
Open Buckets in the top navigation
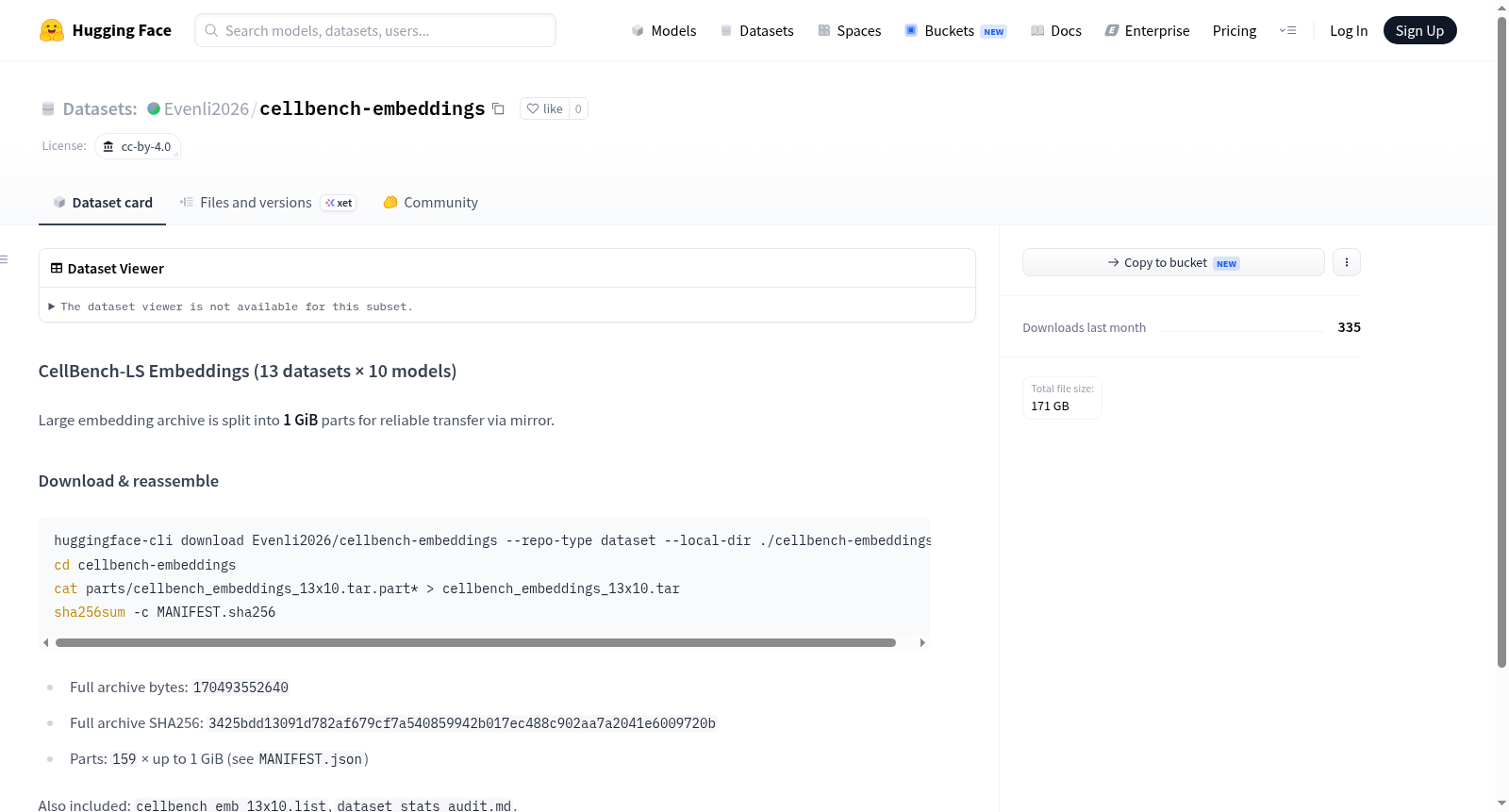point(955,30)
